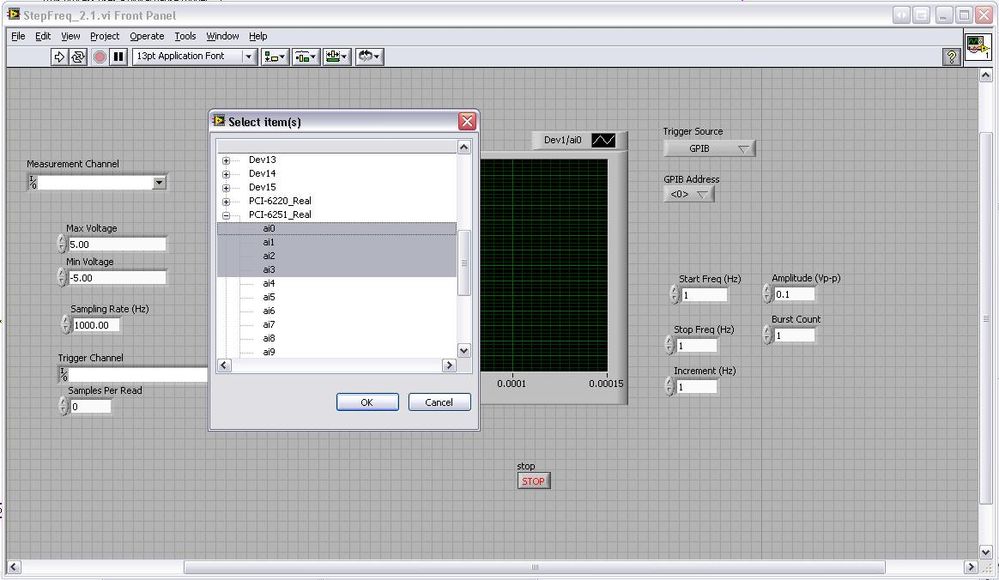Select channel ai5 in the list

[x=269, y=297]
